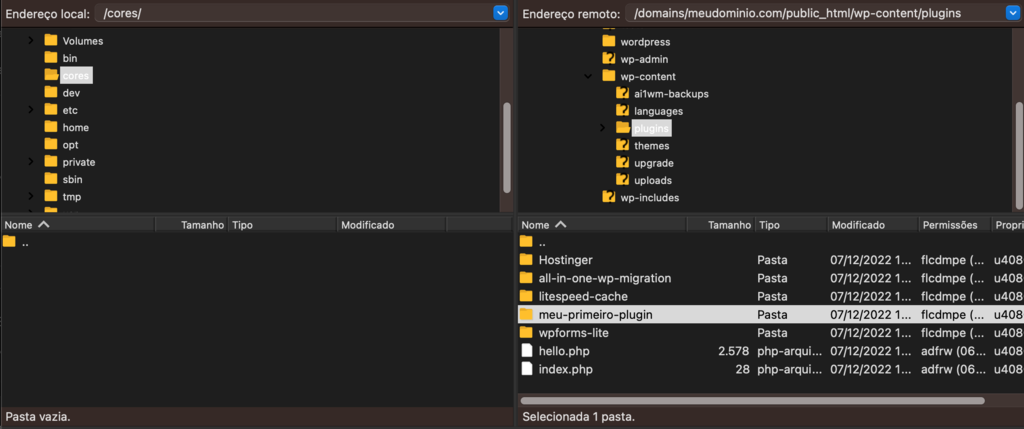Select the meu-primeiro-plugin folder row

(x=771, y=314)
